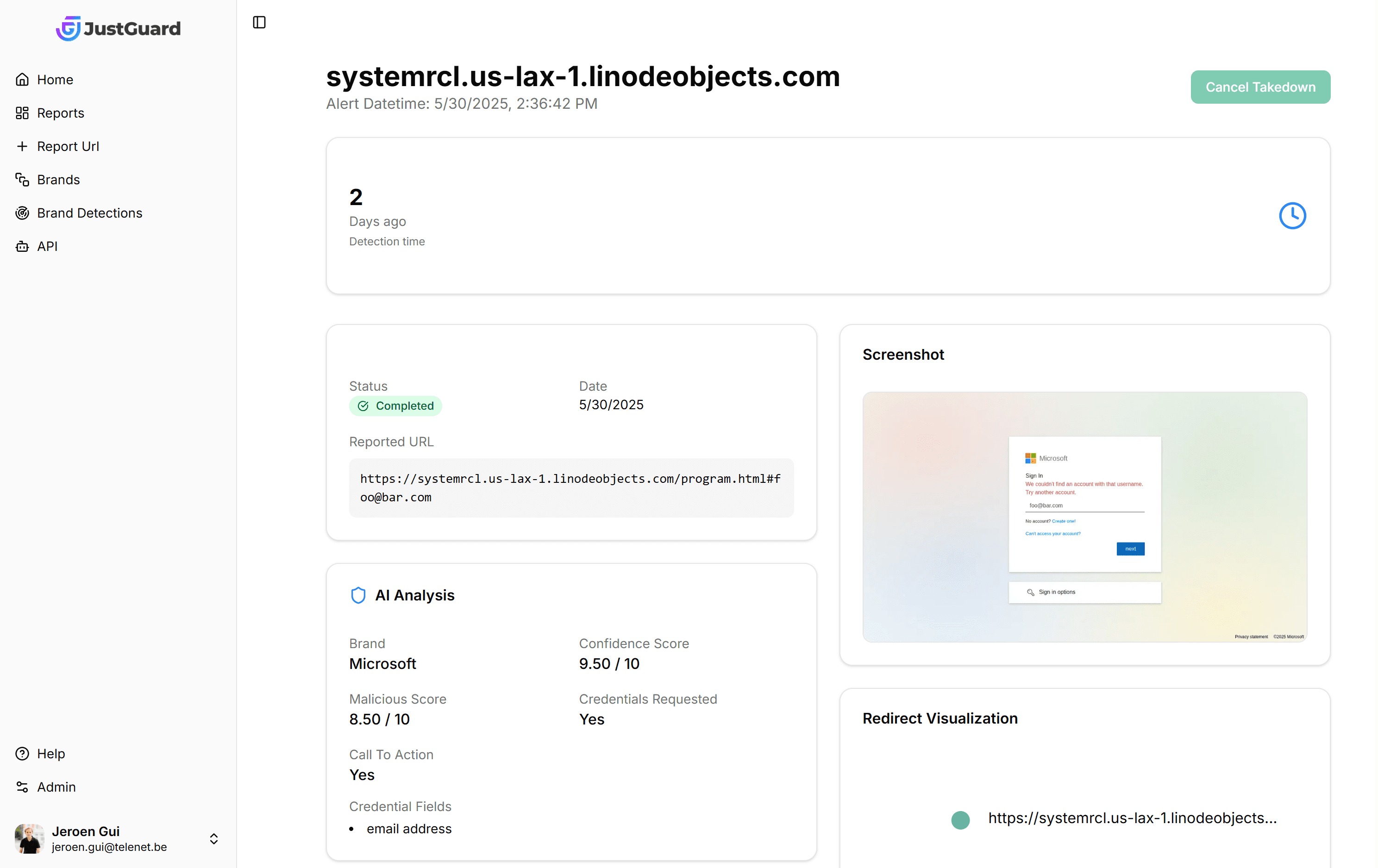Open Help via the question mark icon
This screenshot has height=868, width=1378.
click(22, 754)
